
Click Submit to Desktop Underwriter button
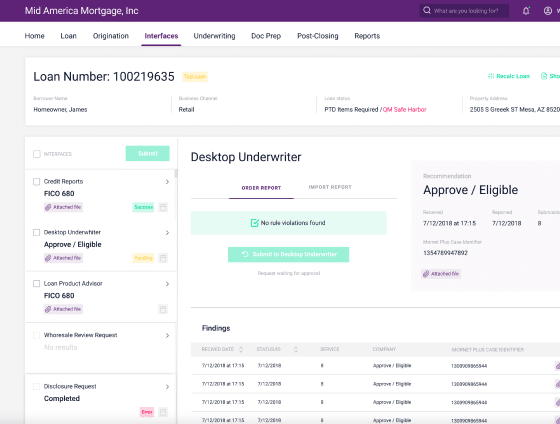pyautogui.click(x=289, y=254)
